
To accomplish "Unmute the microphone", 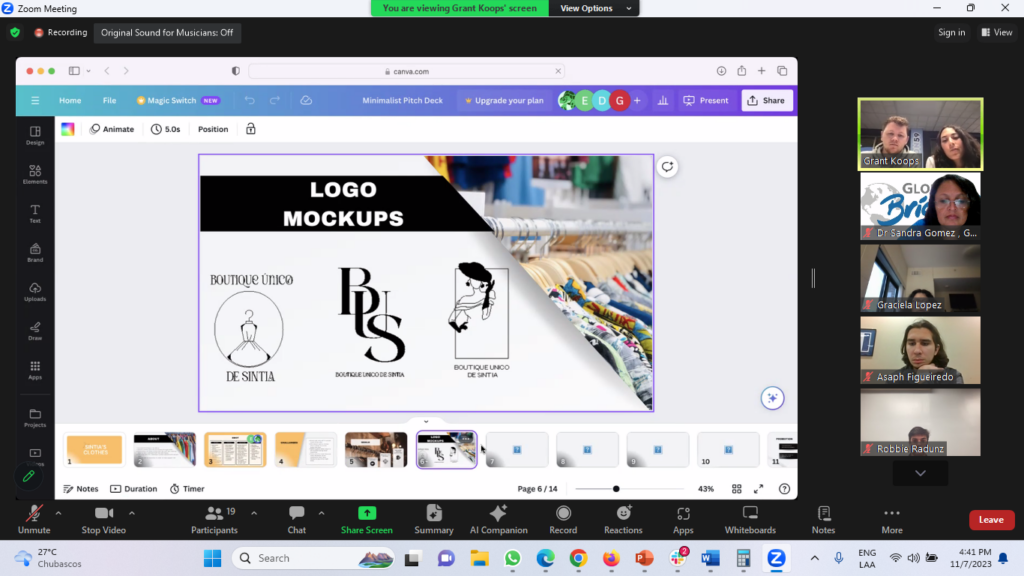I will (34, 513).
